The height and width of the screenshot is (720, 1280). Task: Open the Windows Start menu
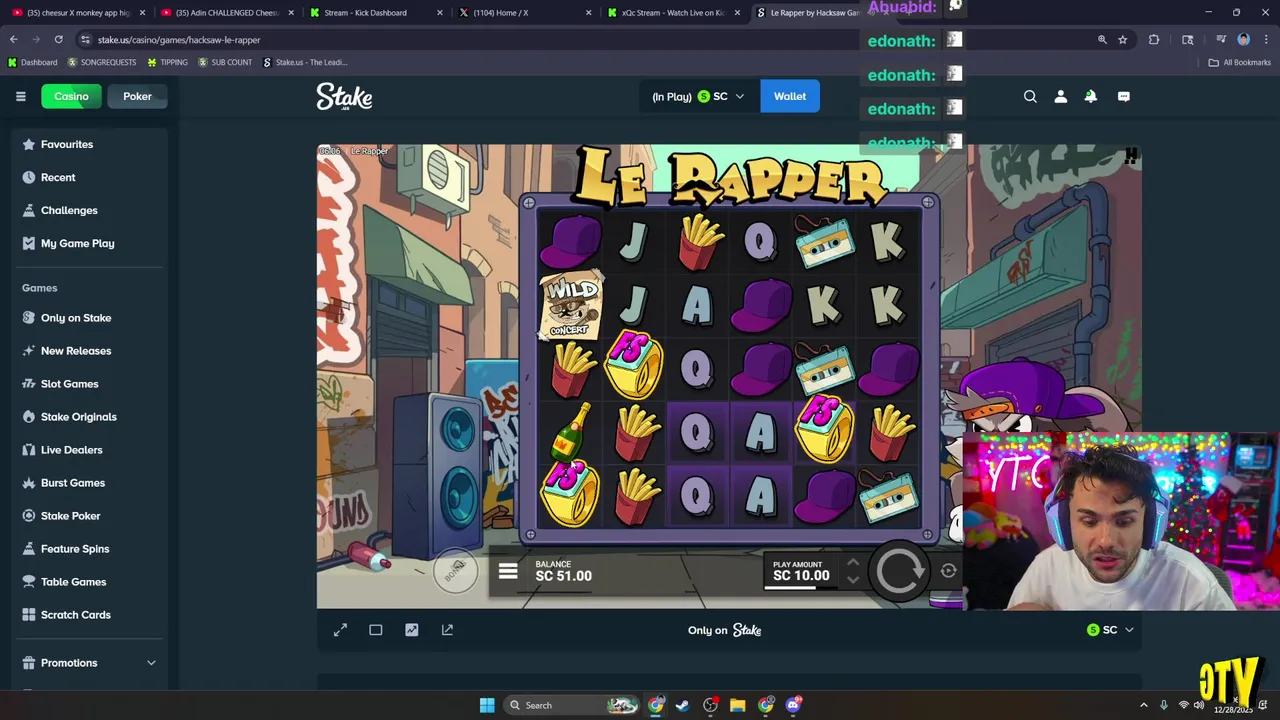(487, 705)
